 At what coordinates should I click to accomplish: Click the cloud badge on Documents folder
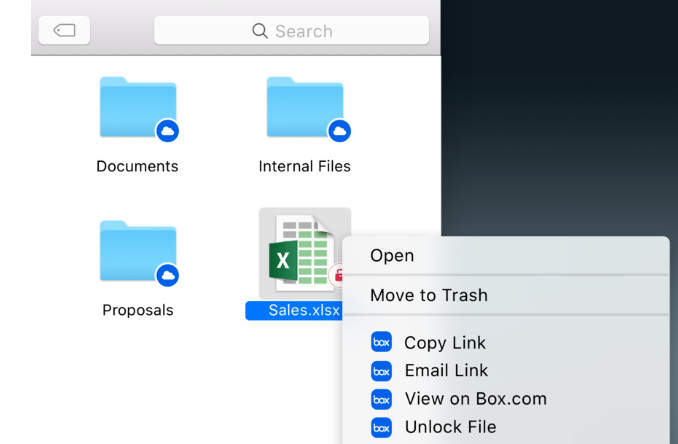[167, 130]
